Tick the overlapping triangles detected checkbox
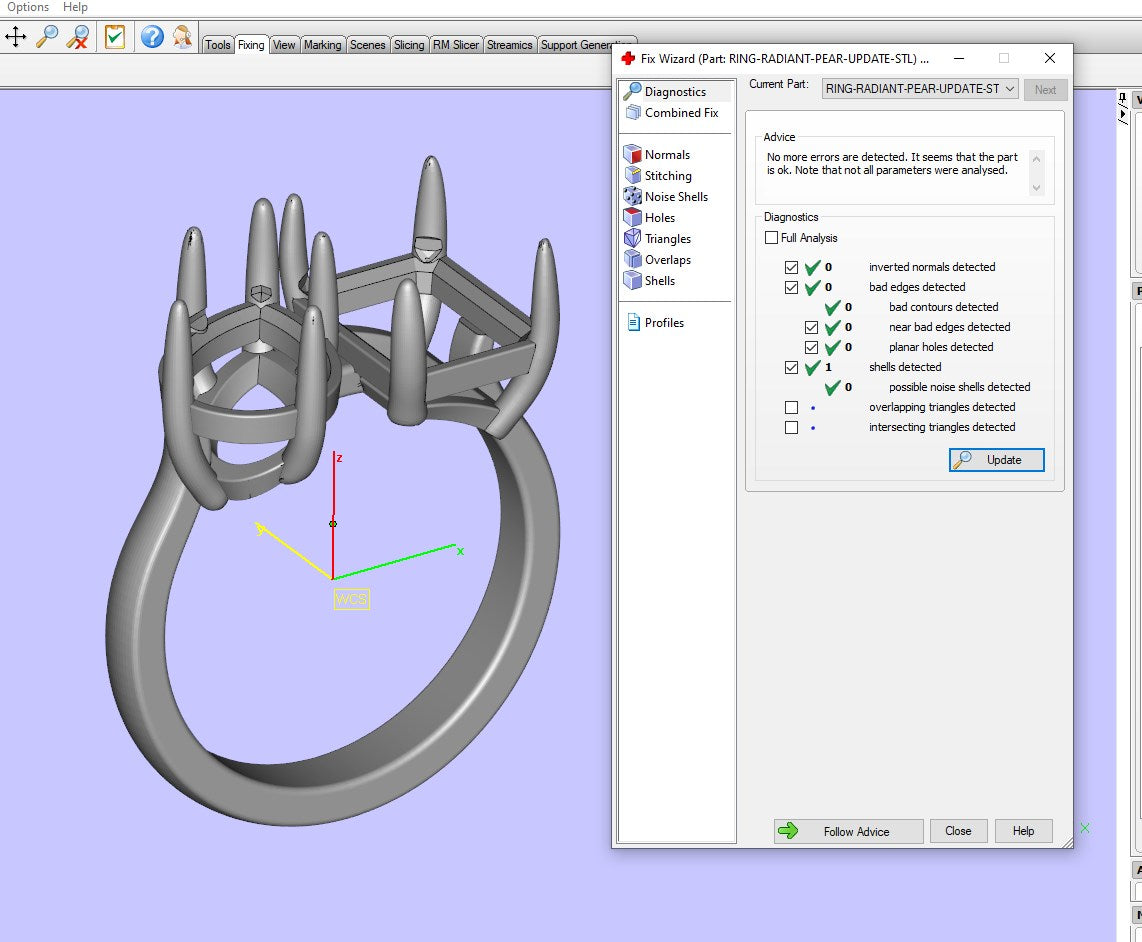 [792, 408]
